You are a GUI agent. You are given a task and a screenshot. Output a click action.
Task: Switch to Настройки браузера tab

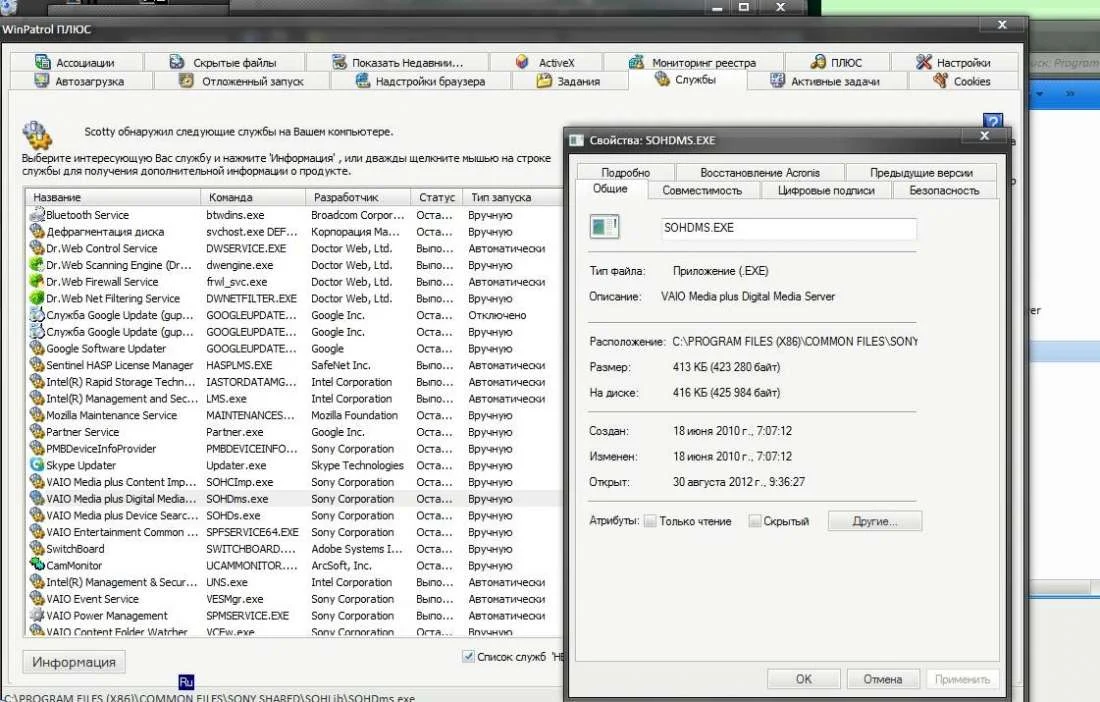(x=420, y=81)
